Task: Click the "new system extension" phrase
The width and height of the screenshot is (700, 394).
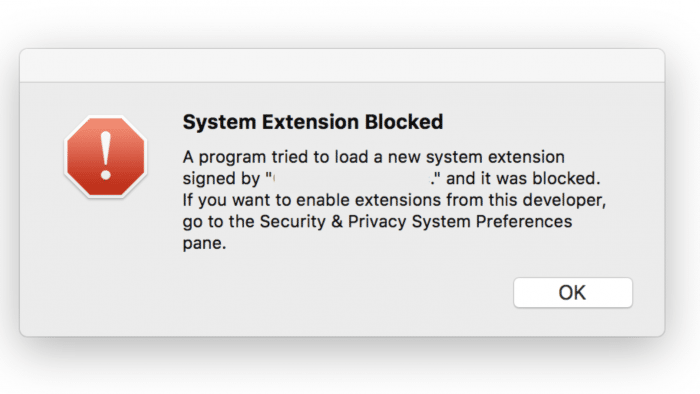Action: (476, 157)
